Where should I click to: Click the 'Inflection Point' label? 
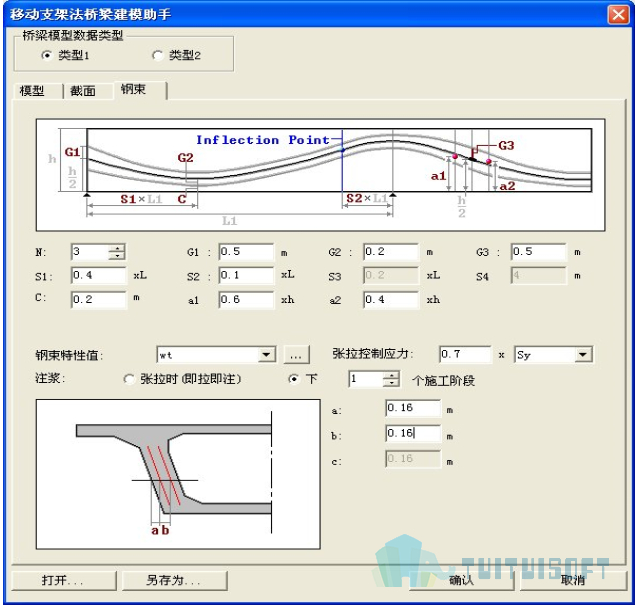pos(263,140)
